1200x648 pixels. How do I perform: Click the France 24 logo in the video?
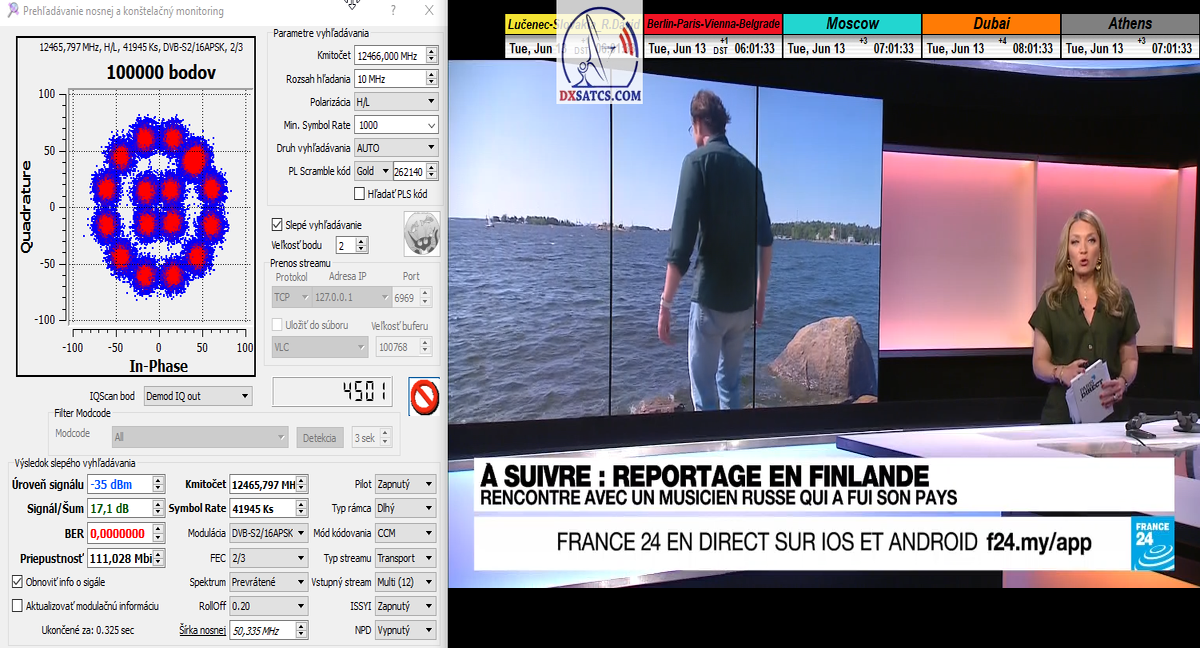(x=1152, y=544)
